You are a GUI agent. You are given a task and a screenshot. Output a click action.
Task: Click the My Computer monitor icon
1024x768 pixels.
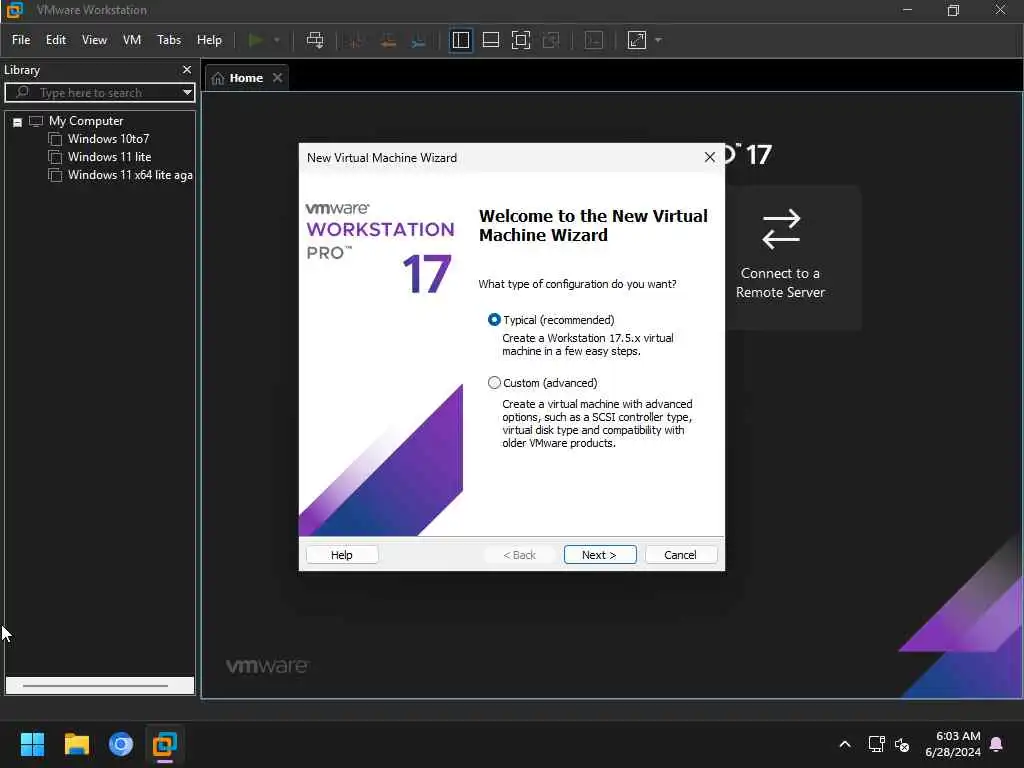36,121
